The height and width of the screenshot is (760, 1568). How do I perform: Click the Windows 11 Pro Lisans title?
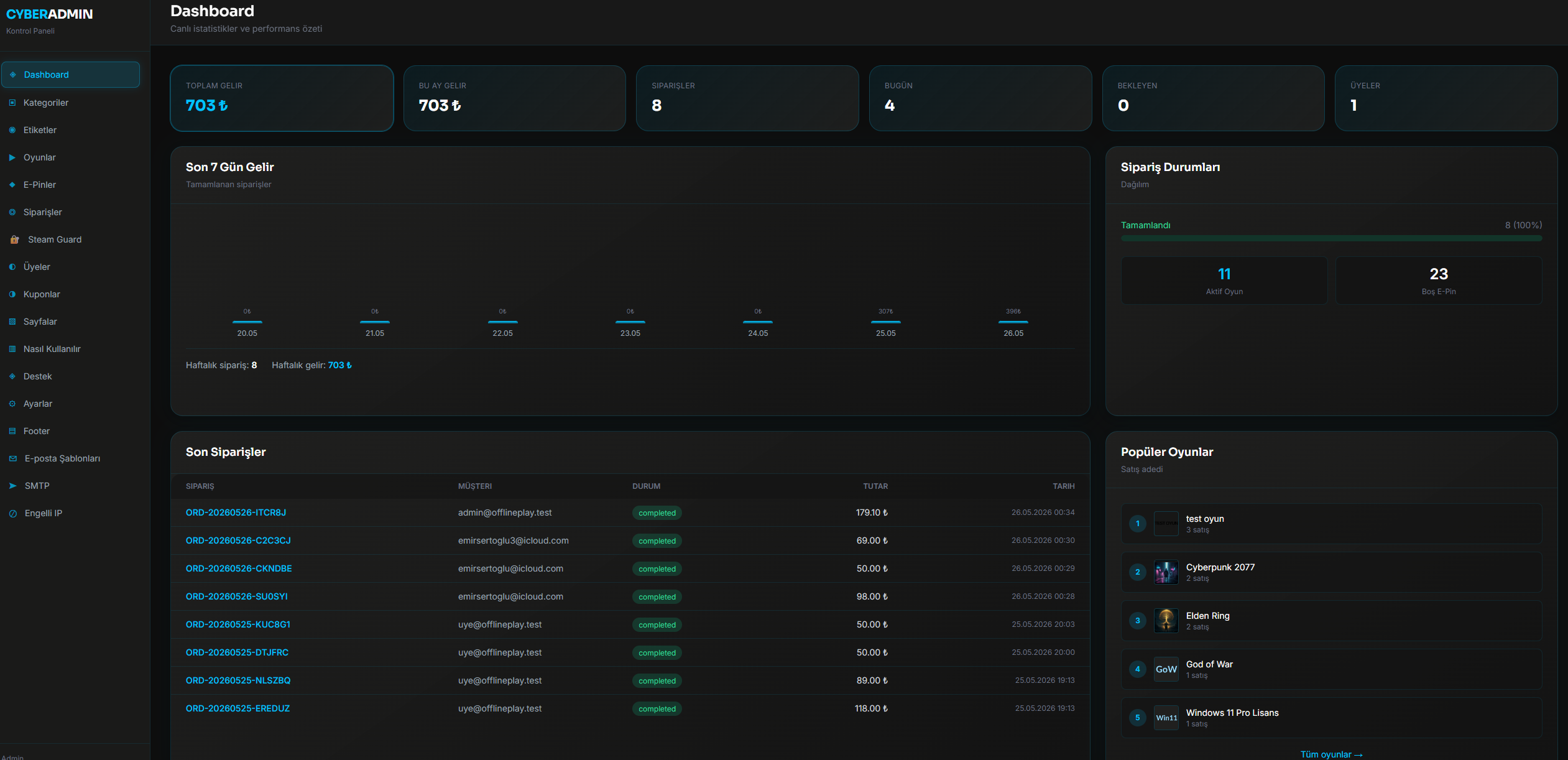[1232, 713]
